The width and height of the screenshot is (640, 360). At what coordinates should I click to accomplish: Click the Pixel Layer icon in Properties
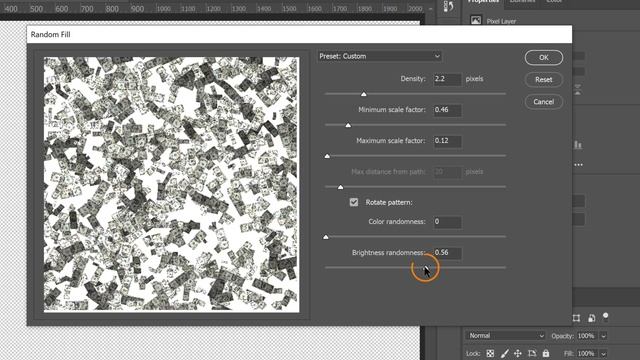[476, 20]
